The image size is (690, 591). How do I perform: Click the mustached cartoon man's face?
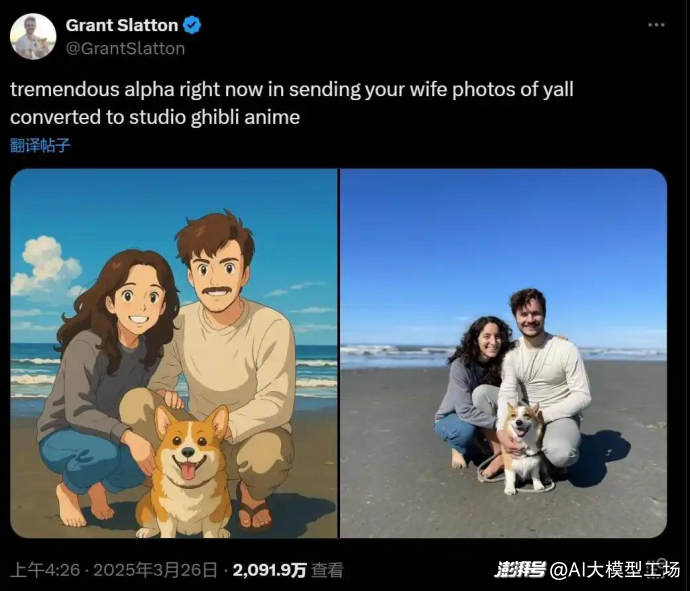pos(217,275)
